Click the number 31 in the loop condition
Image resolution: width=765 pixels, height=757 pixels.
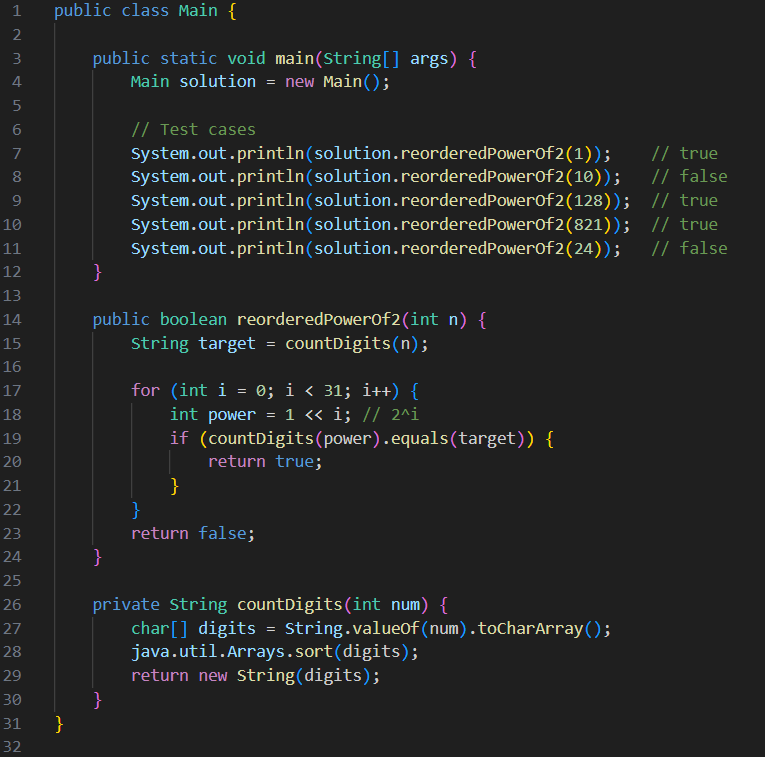click(x=333, y=391)
